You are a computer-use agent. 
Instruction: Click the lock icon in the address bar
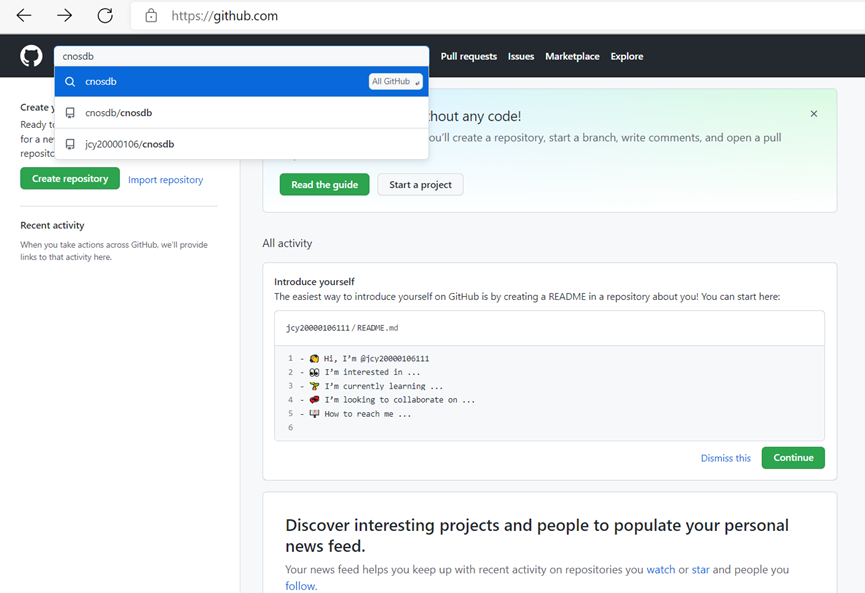[151, 16]
